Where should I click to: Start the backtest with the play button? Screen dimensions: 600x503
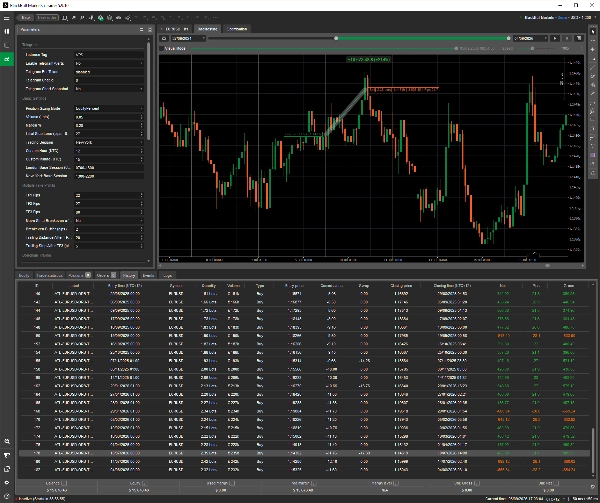pyautogui.click(x=554, y=38)
